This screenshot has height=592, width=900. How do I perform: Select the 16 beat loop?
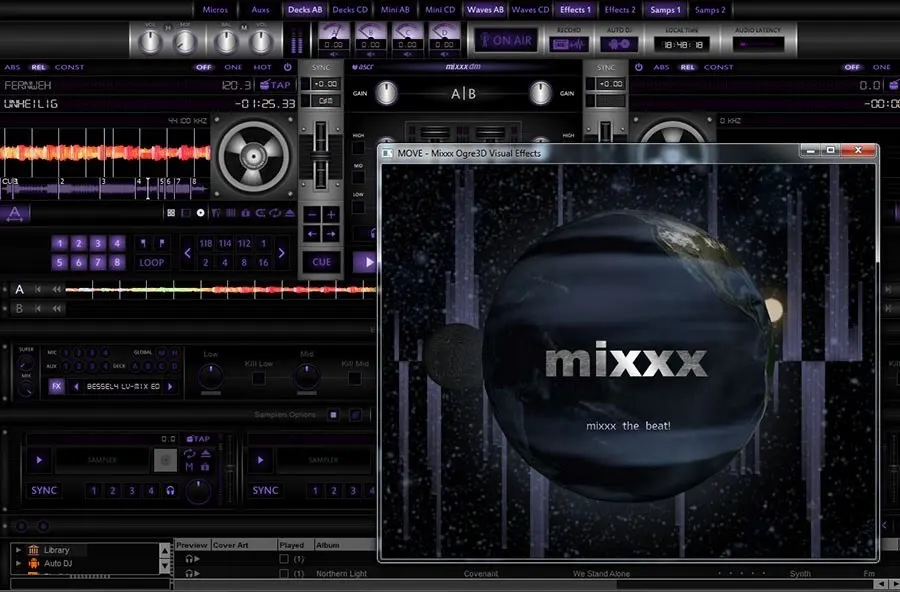pyautogui.click(x=263, y=262)
